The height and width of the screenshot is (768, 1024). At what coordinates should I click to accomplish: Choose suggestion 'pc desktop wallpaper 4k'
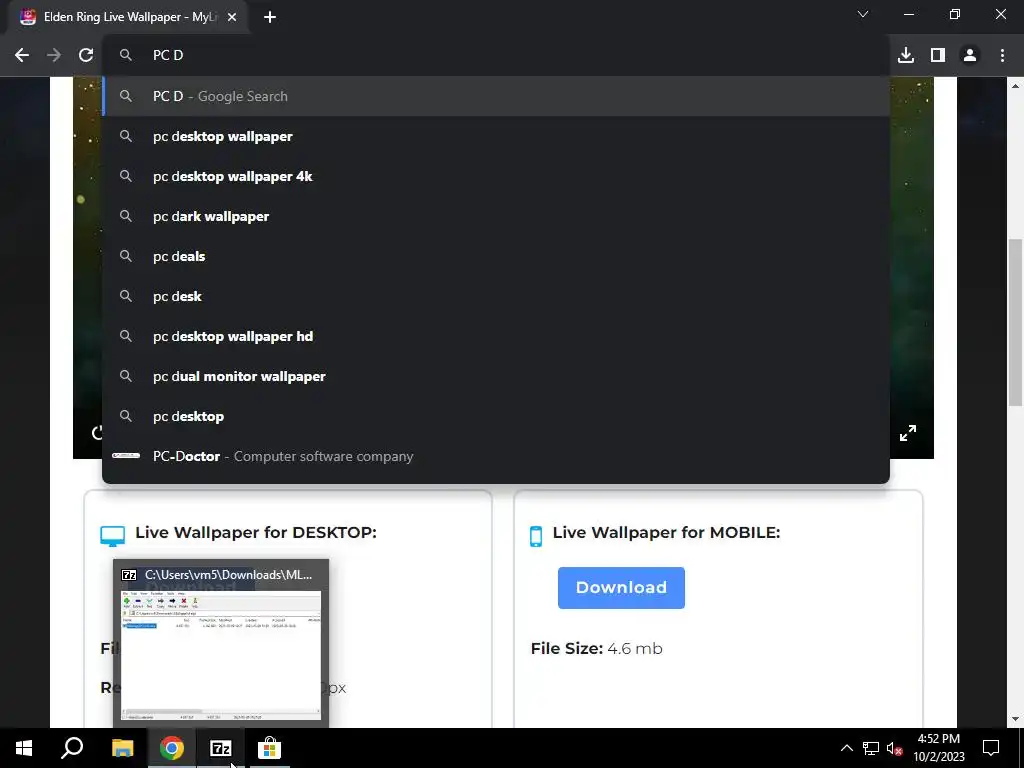pos(496,176)
